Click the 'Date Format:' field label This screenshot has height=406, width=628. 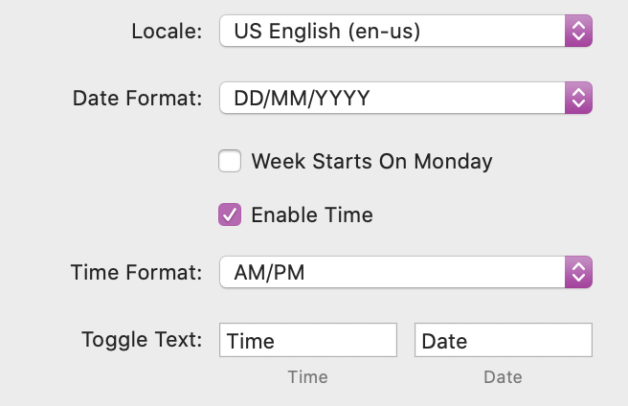[x=138, y=98]
